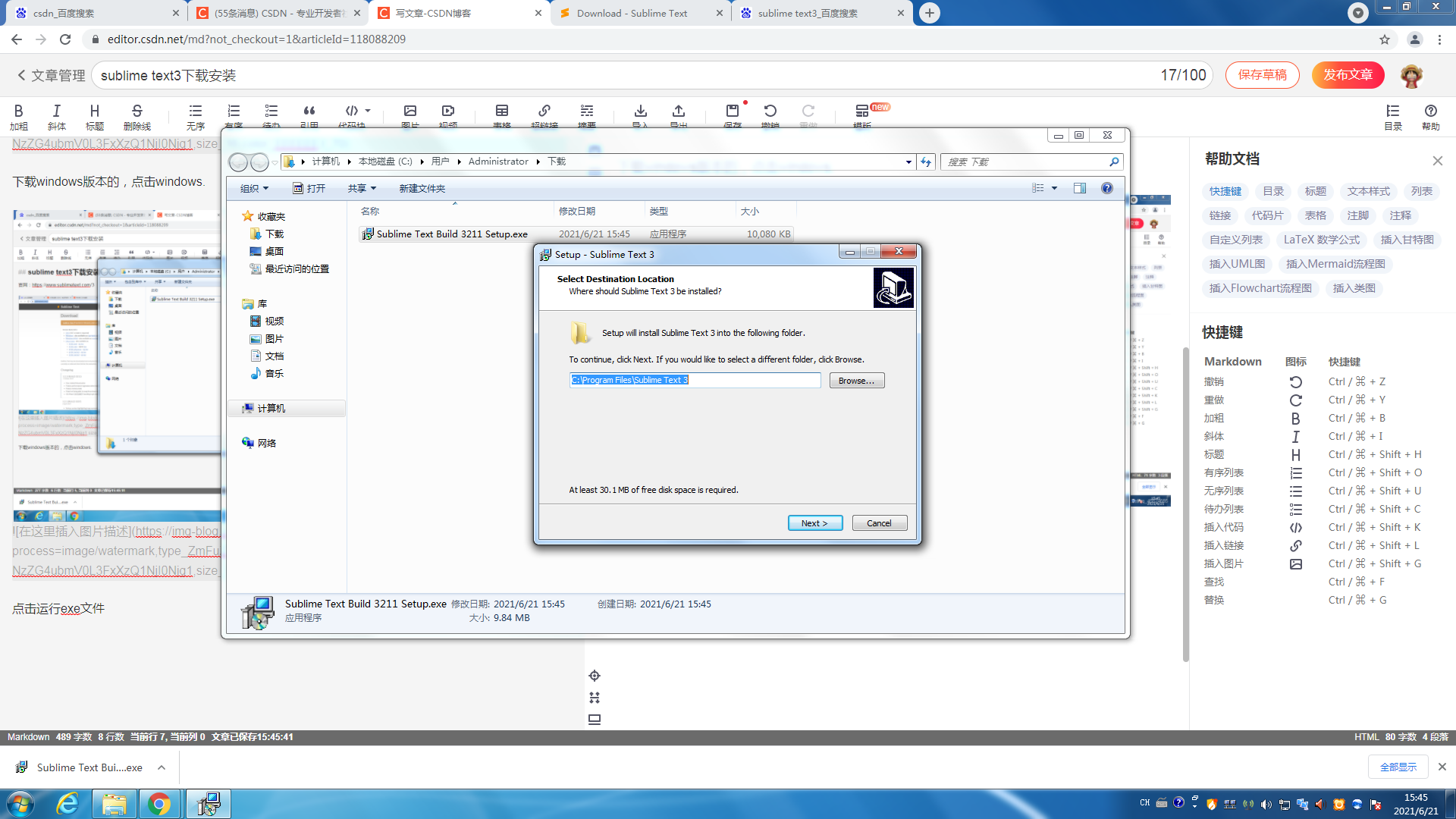Click the bold (加粗) formatting icon

pyautogui.click(x=18, y=111)
